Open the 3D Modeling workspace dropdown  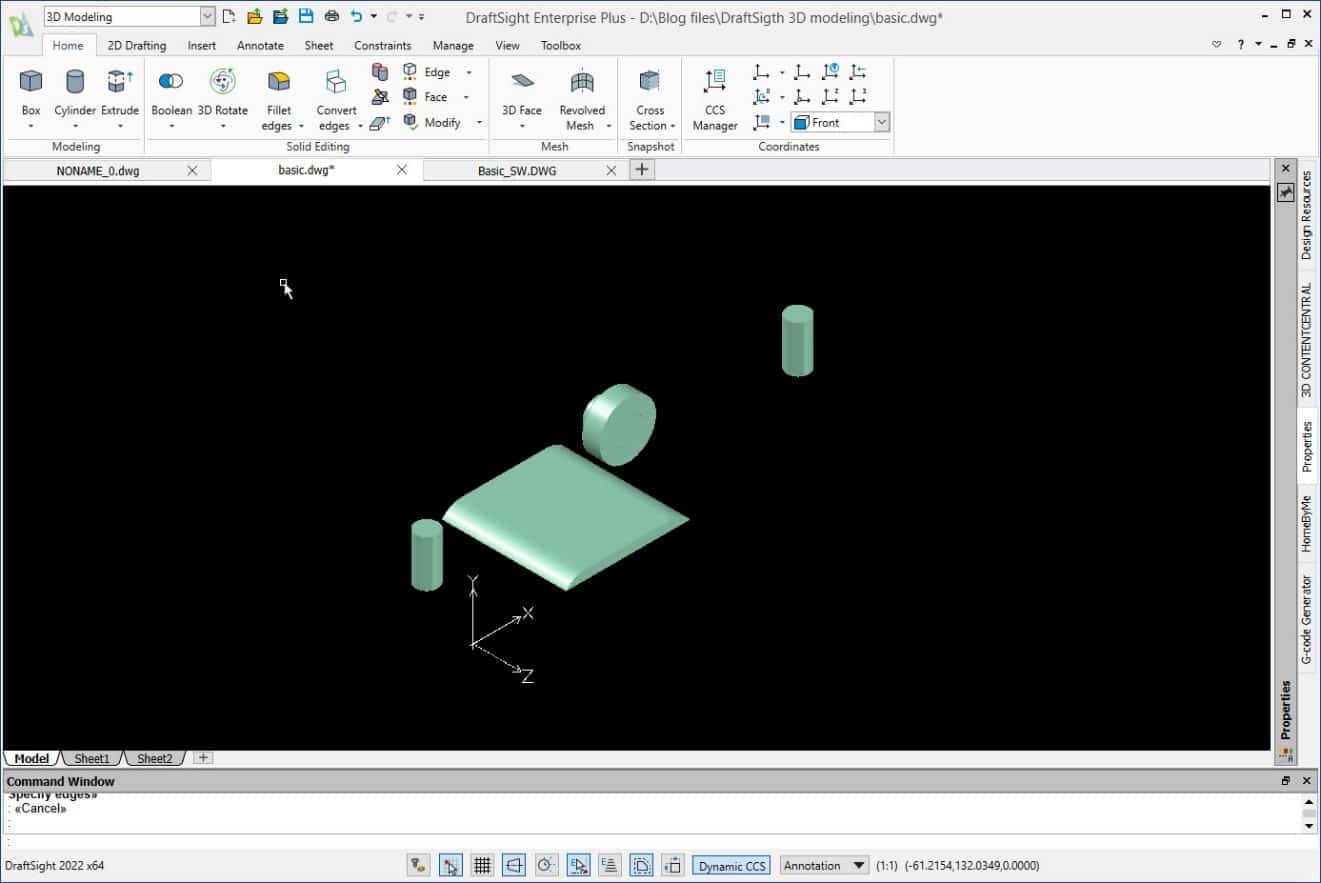coord(207,16)
